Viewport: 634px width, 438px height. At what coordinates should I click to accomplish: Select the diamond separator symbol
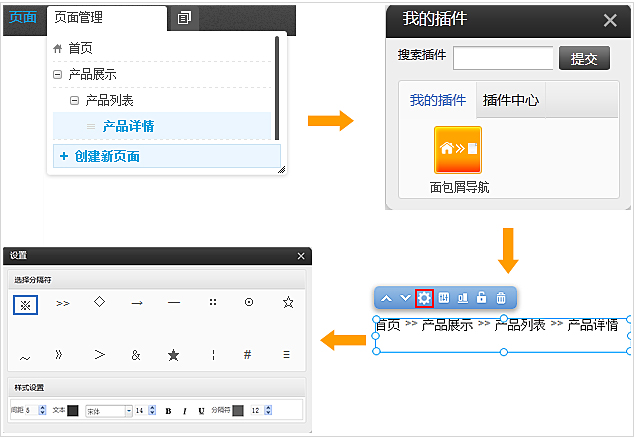(x=99, y=302)
